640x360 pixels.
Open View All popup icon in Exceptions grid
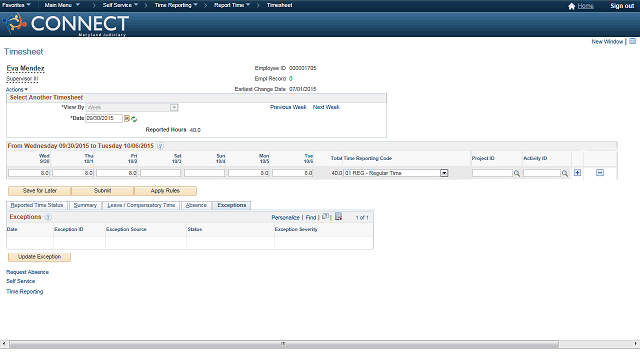pyautogui.click(x=325, y=217)
